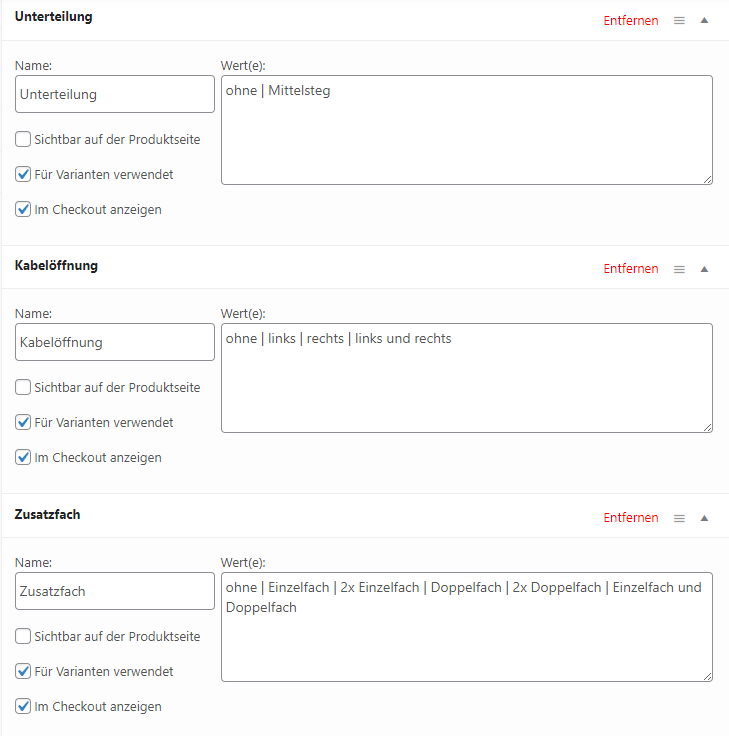The width and height of the screenshot is (729, 736).
Task: Remove the Unterteilung attribute via Entfernen
Action: click(631, 20)
